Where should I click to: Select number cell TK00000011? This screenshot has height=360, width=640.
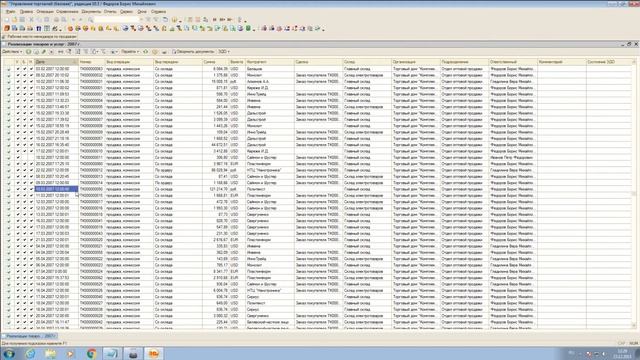pyautogui.click(x=92, y=158)
